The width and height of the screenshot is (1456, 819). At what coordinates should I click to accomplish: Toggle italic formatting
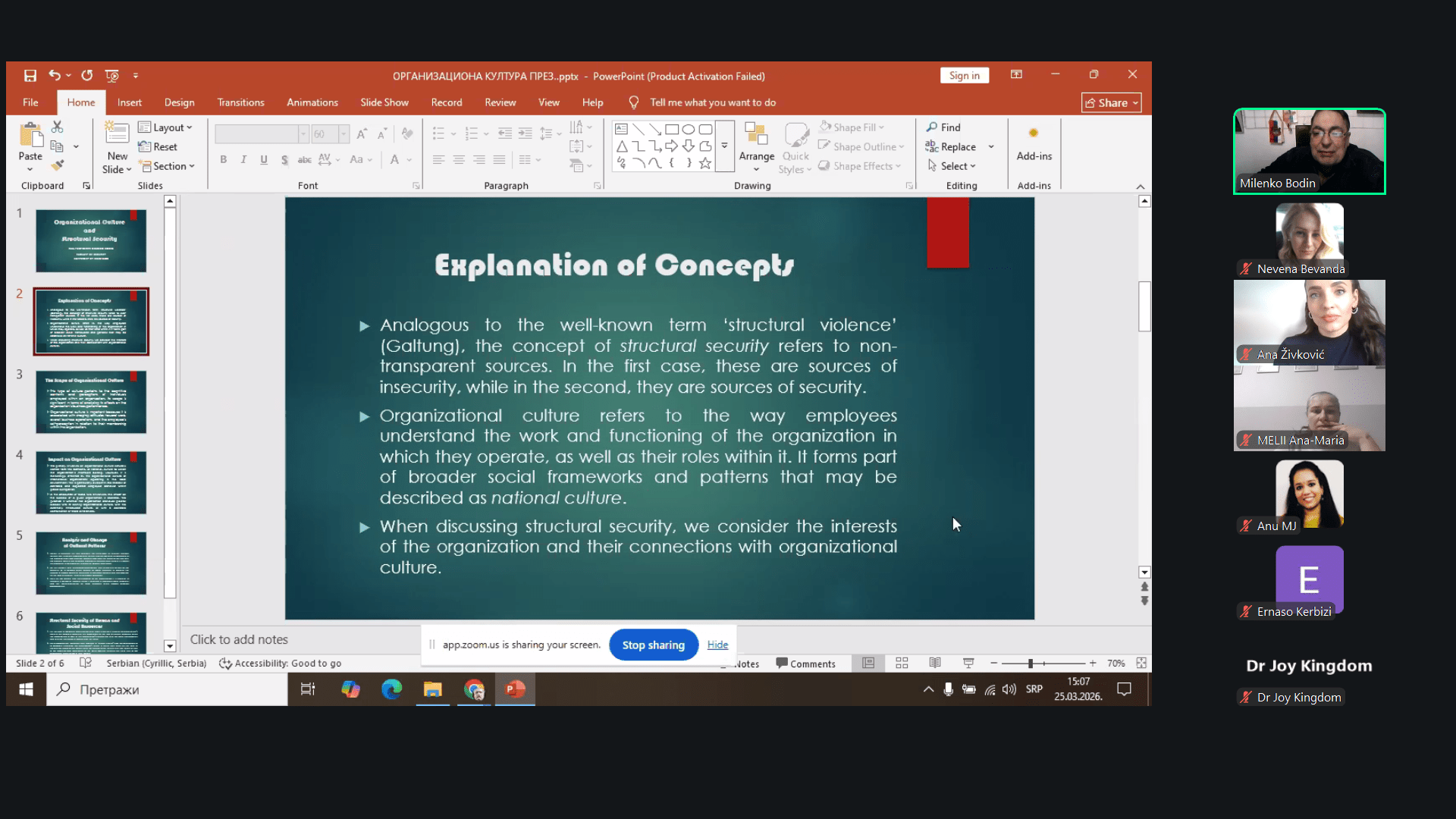(x=243, y=159)
